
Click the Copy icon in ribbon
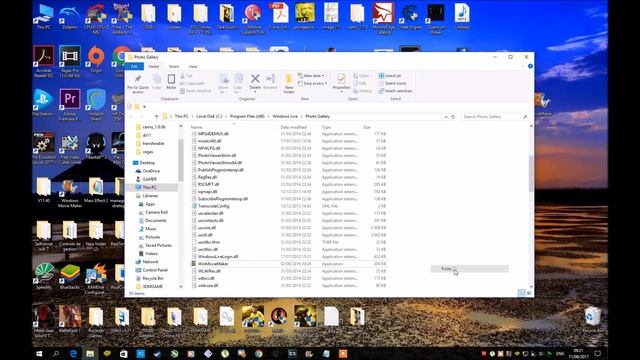[x=156, y=81]
